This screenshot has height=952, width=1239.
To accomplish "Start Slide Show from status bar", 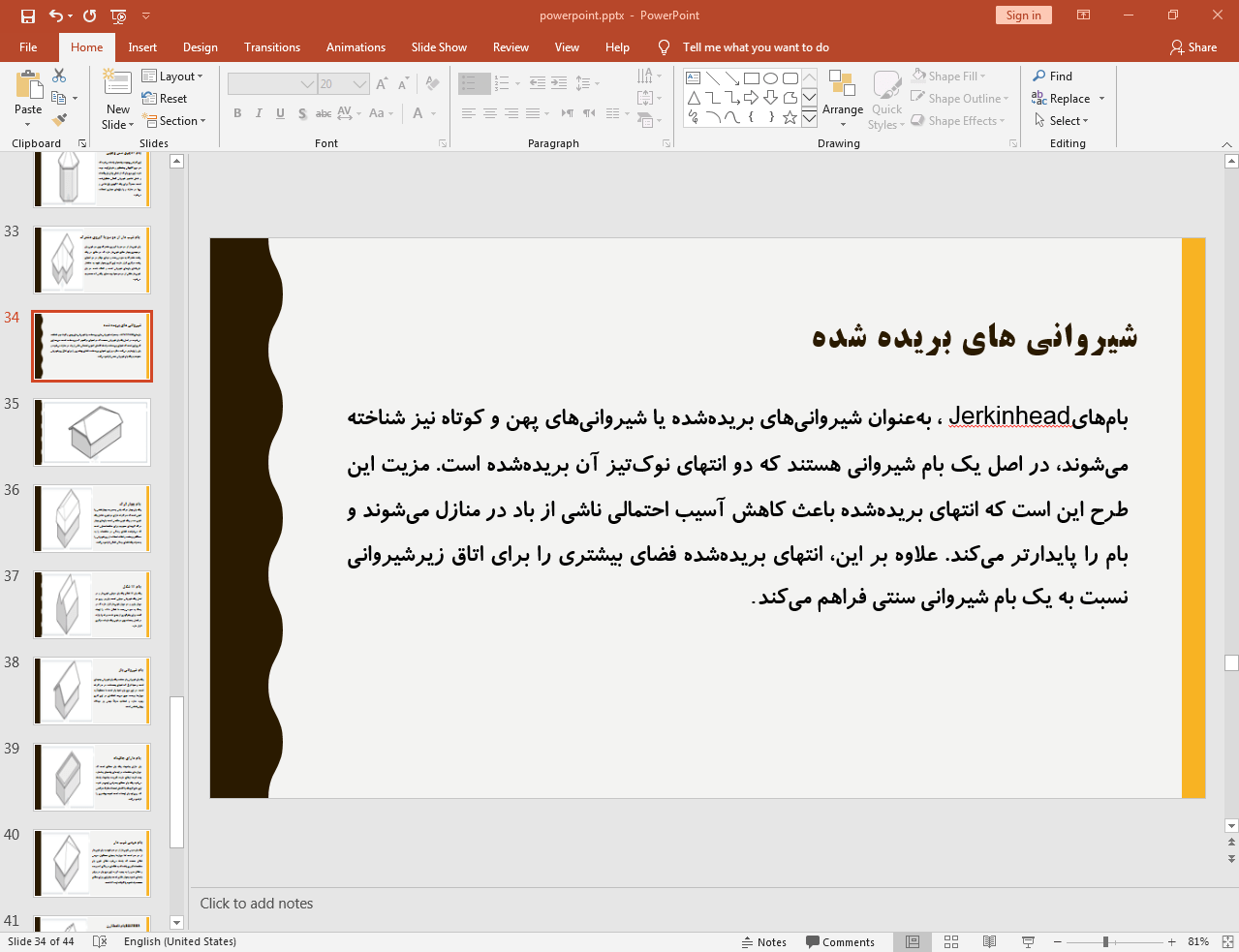I will [1028, 941].
